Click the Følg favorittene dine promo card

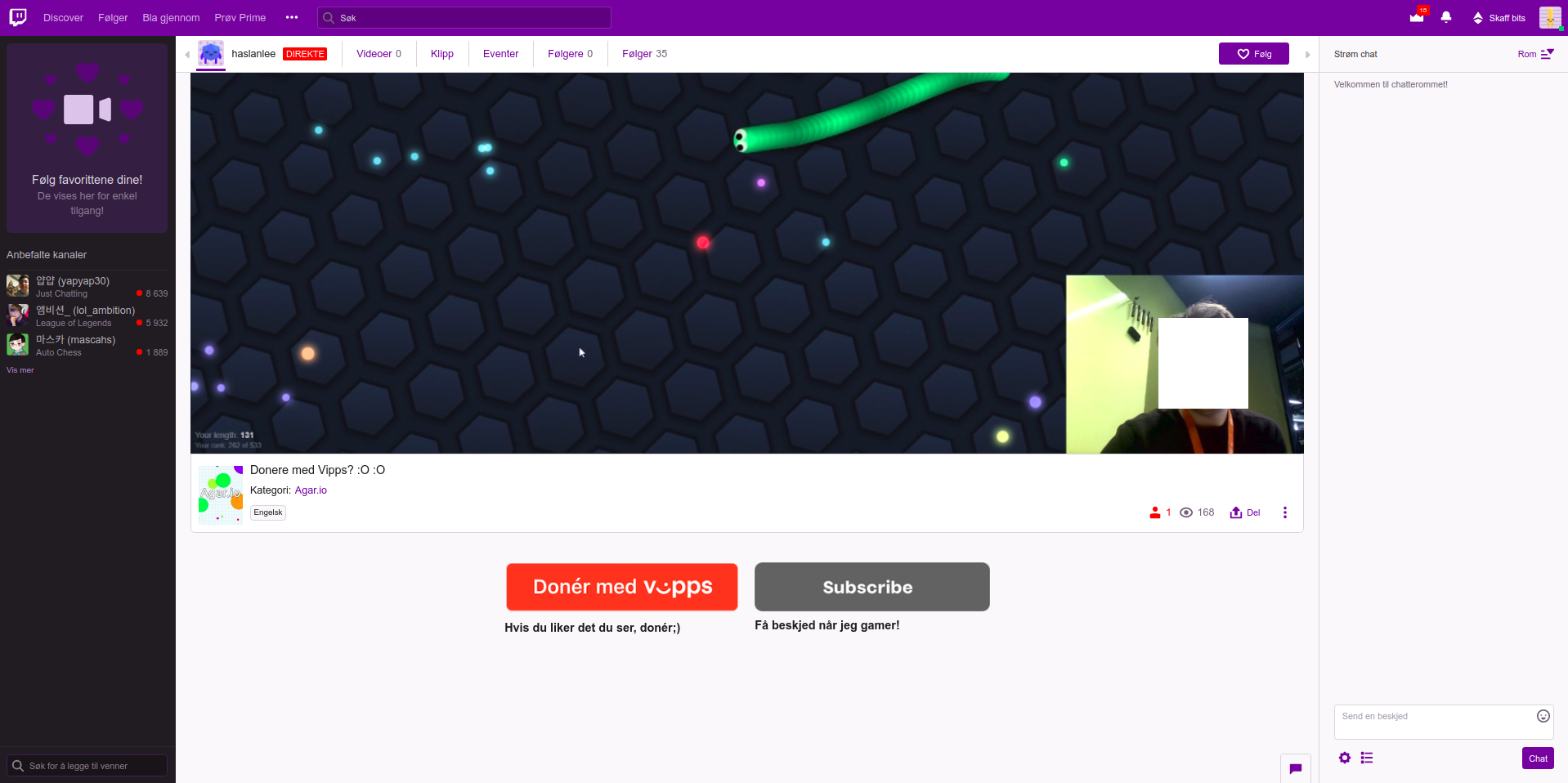87,138
